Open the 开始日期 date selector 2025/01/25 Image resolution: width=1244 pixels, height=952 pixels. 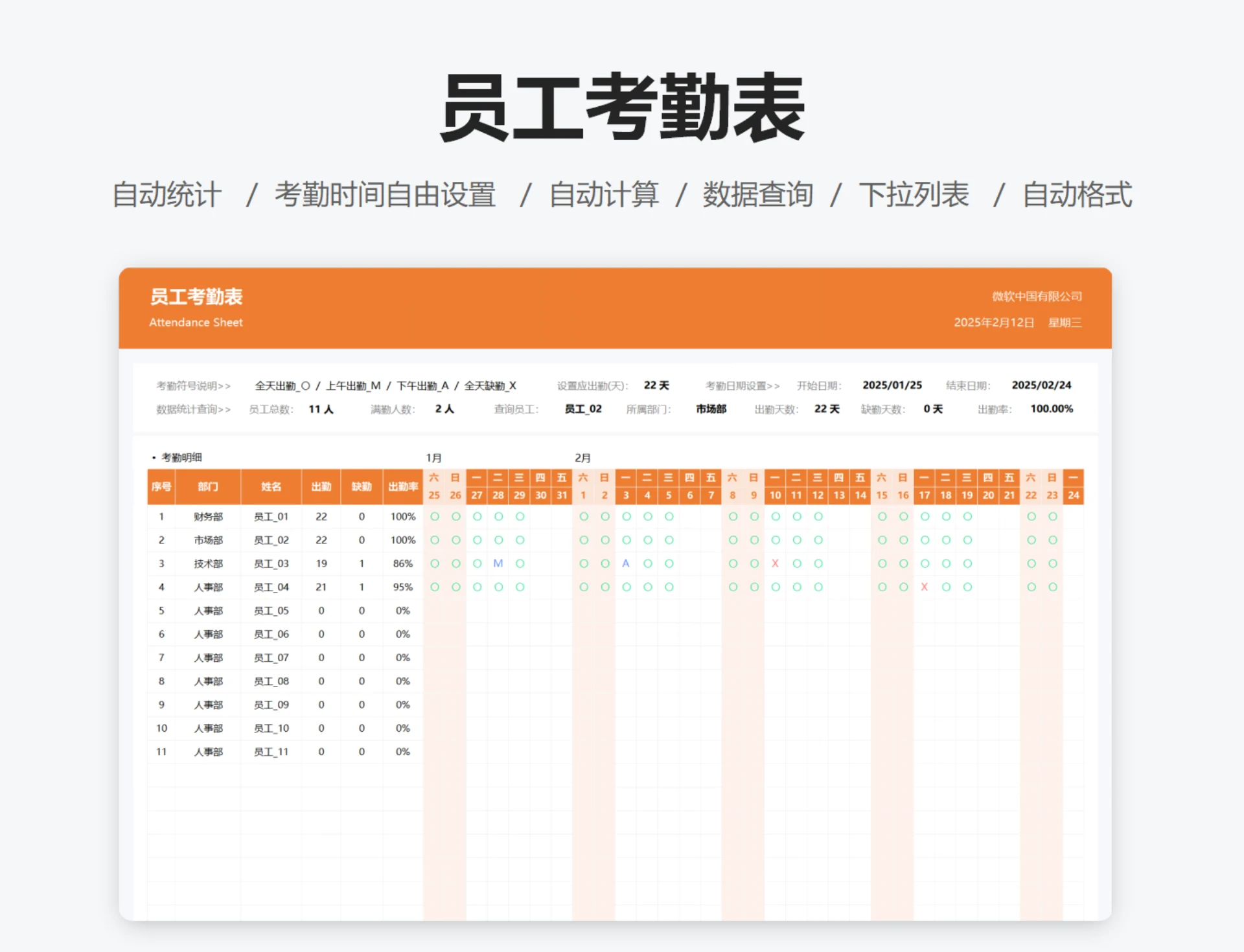point(893,385)
